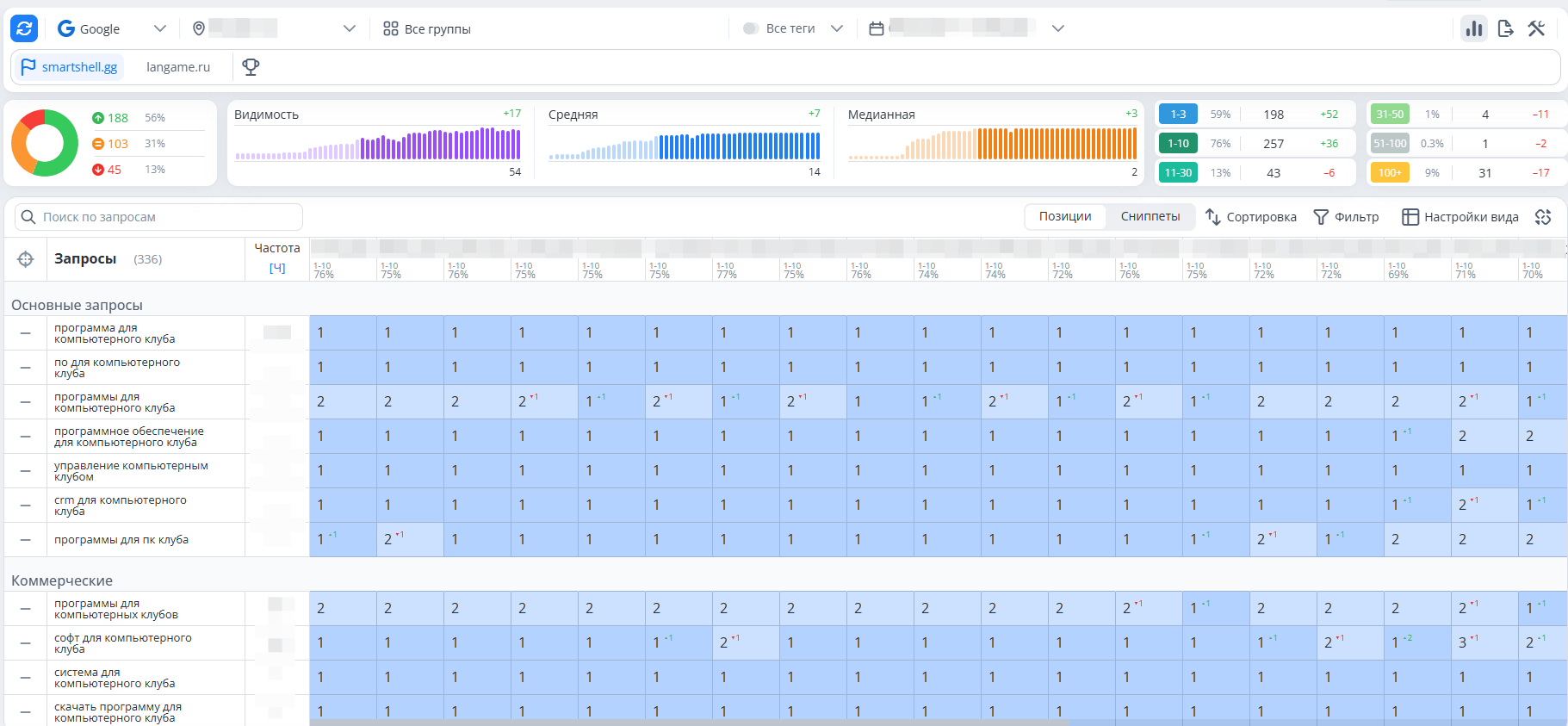Open Настройки вида view settings
The image size is (1568, 726).
[x=1460, y=217]
